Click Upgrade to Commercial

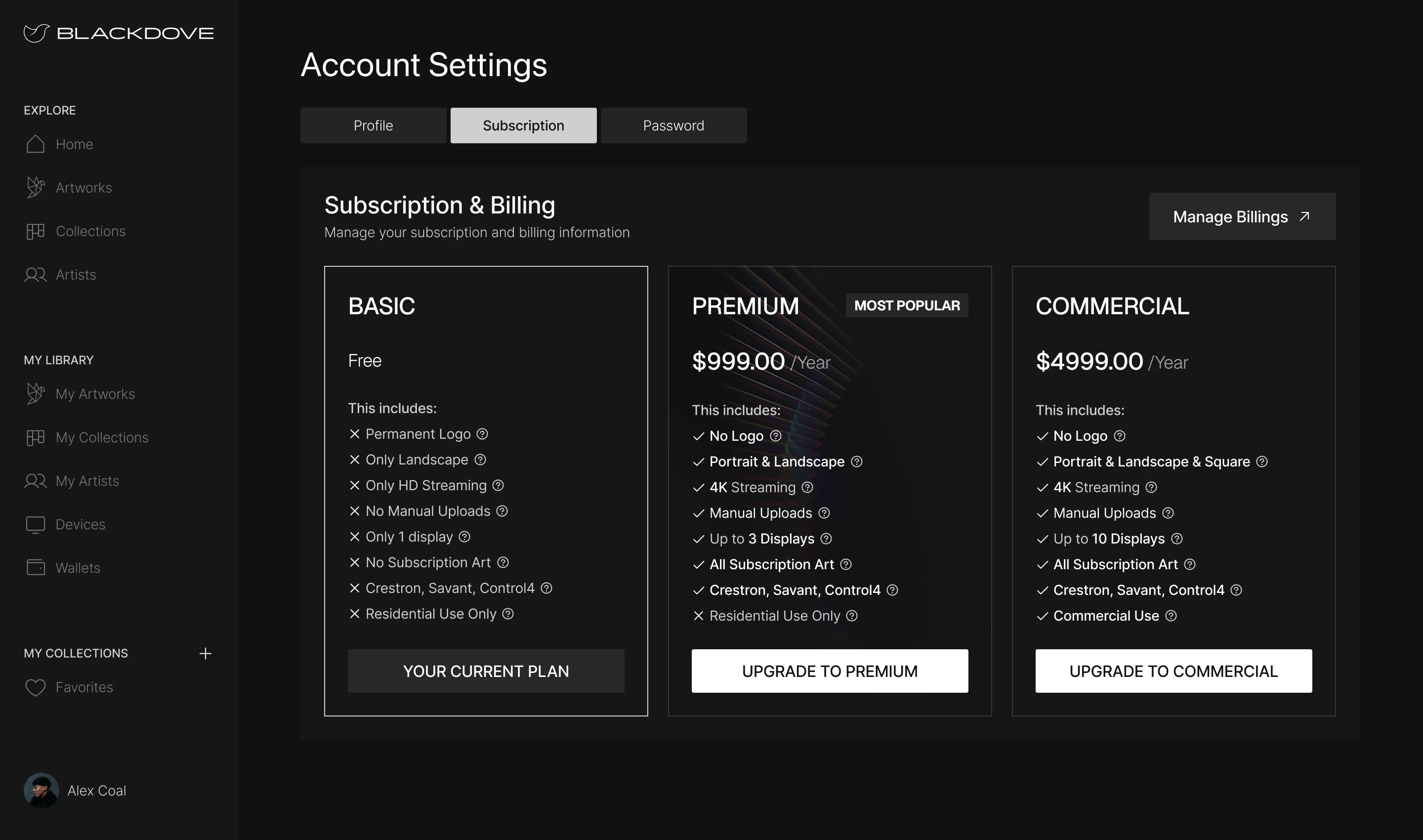coord(1173,671)
